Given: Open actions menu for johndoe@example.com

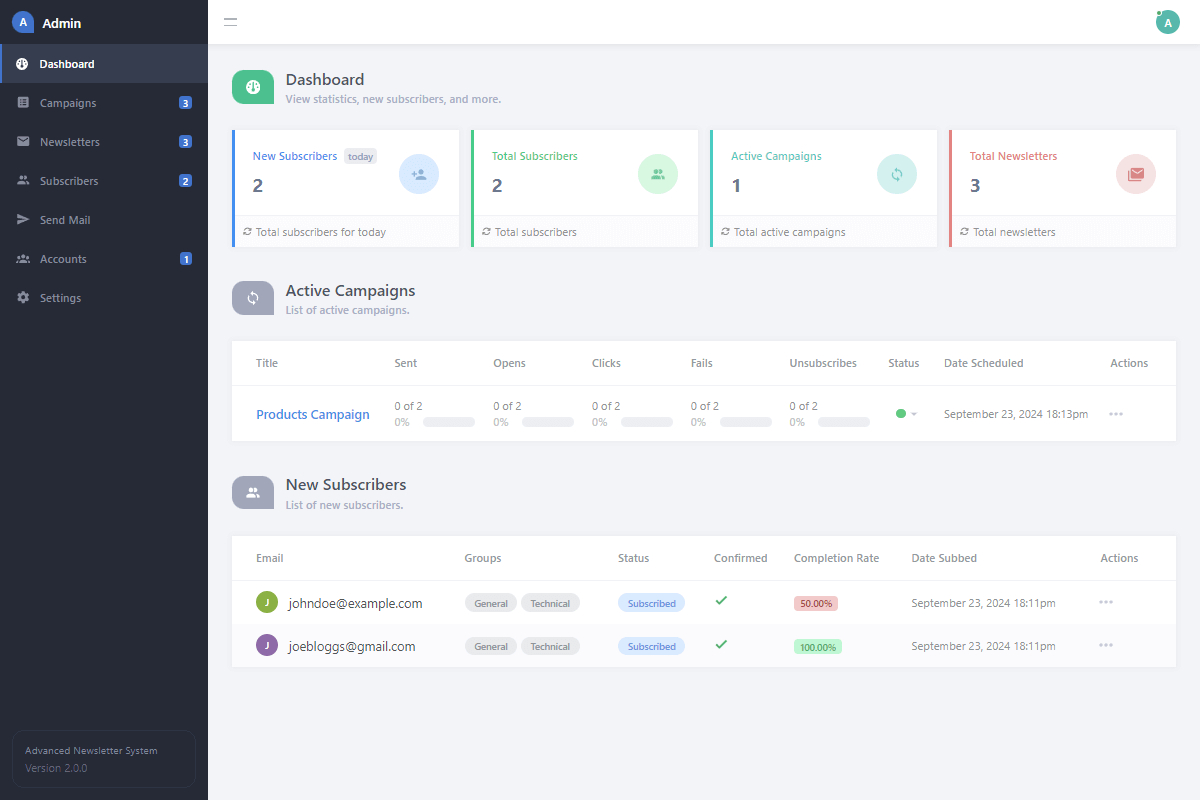Looking at the screenshot, I should pos(1106,602).
